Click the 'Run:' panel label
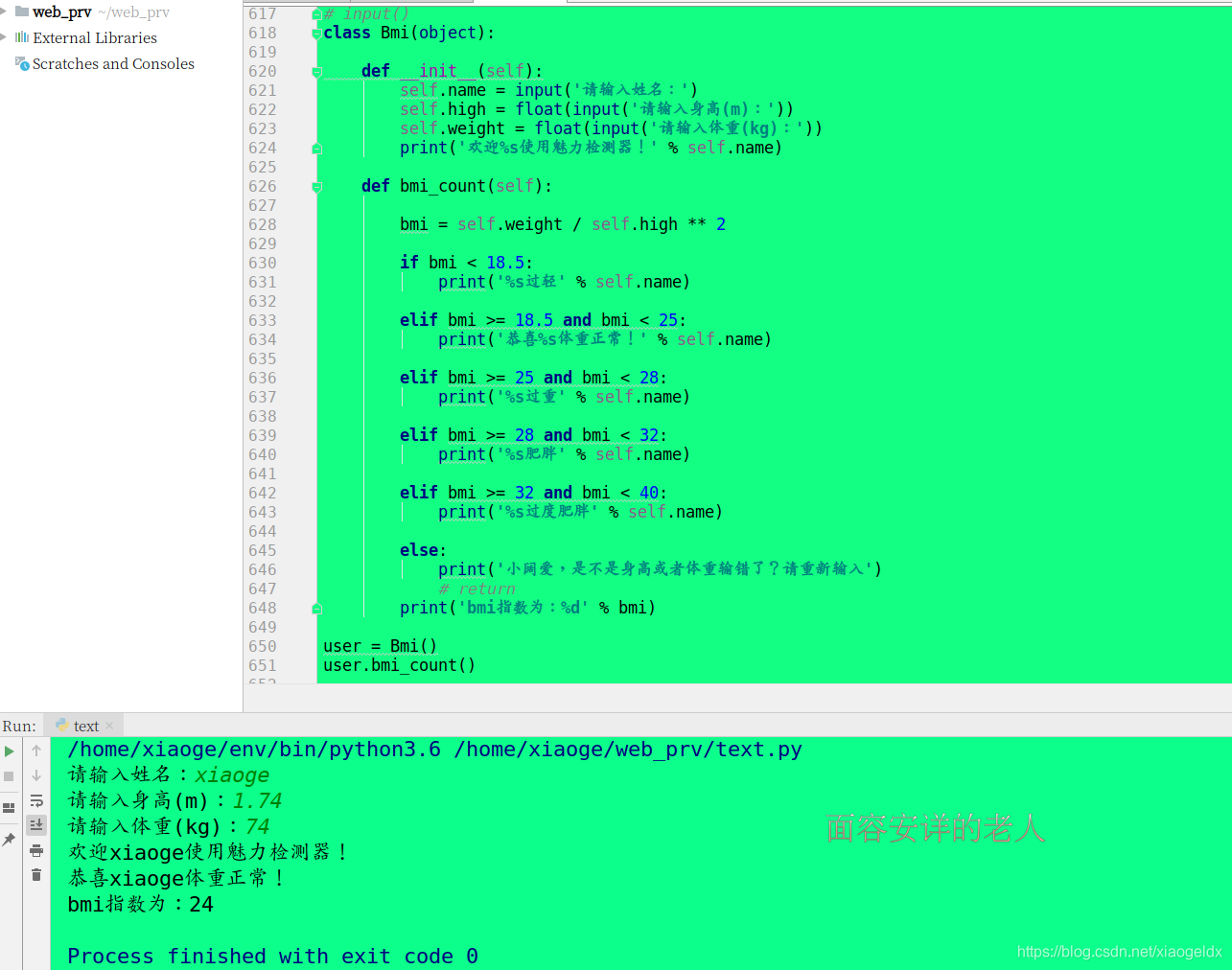 tap(19, 727)
